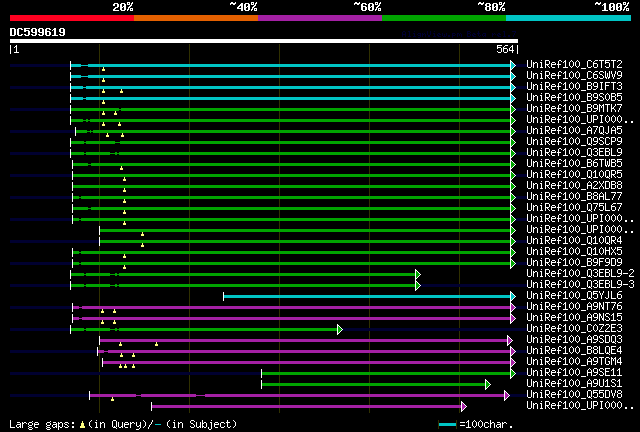Select the UniRef100_Q10HX5 label

click(574, 252)
